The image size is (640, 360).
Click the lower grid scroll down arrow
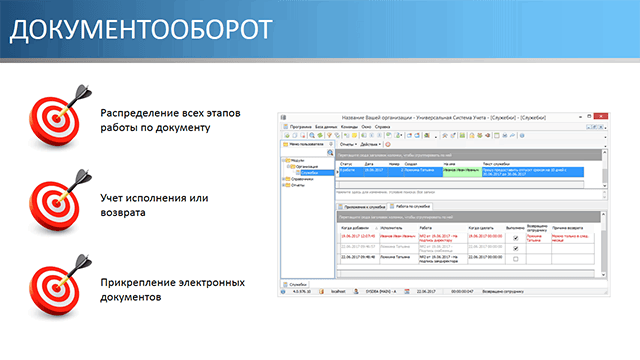pos(604,275)
